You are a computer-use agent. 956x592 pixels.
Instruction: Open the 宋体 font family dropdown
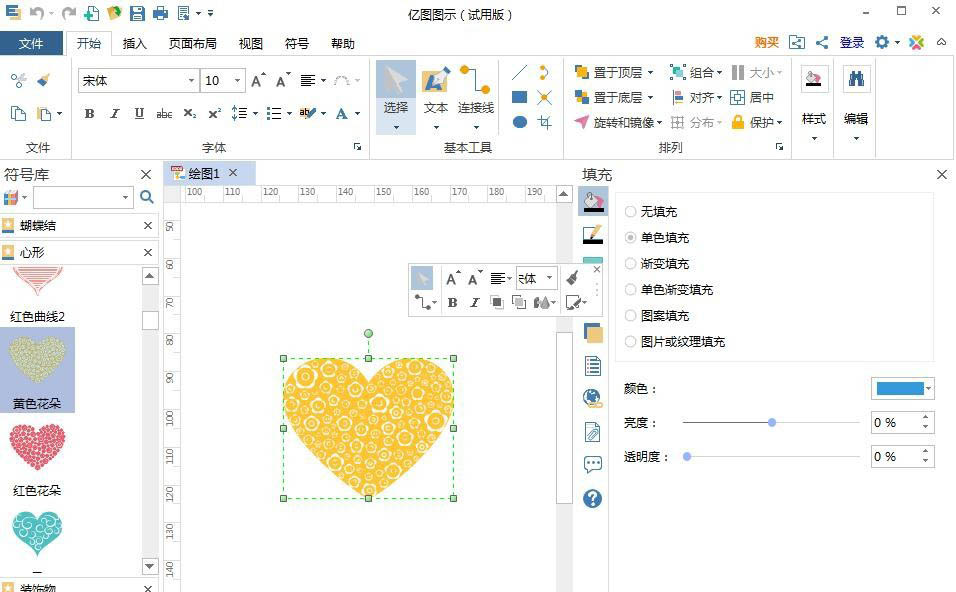coord(190,80)
